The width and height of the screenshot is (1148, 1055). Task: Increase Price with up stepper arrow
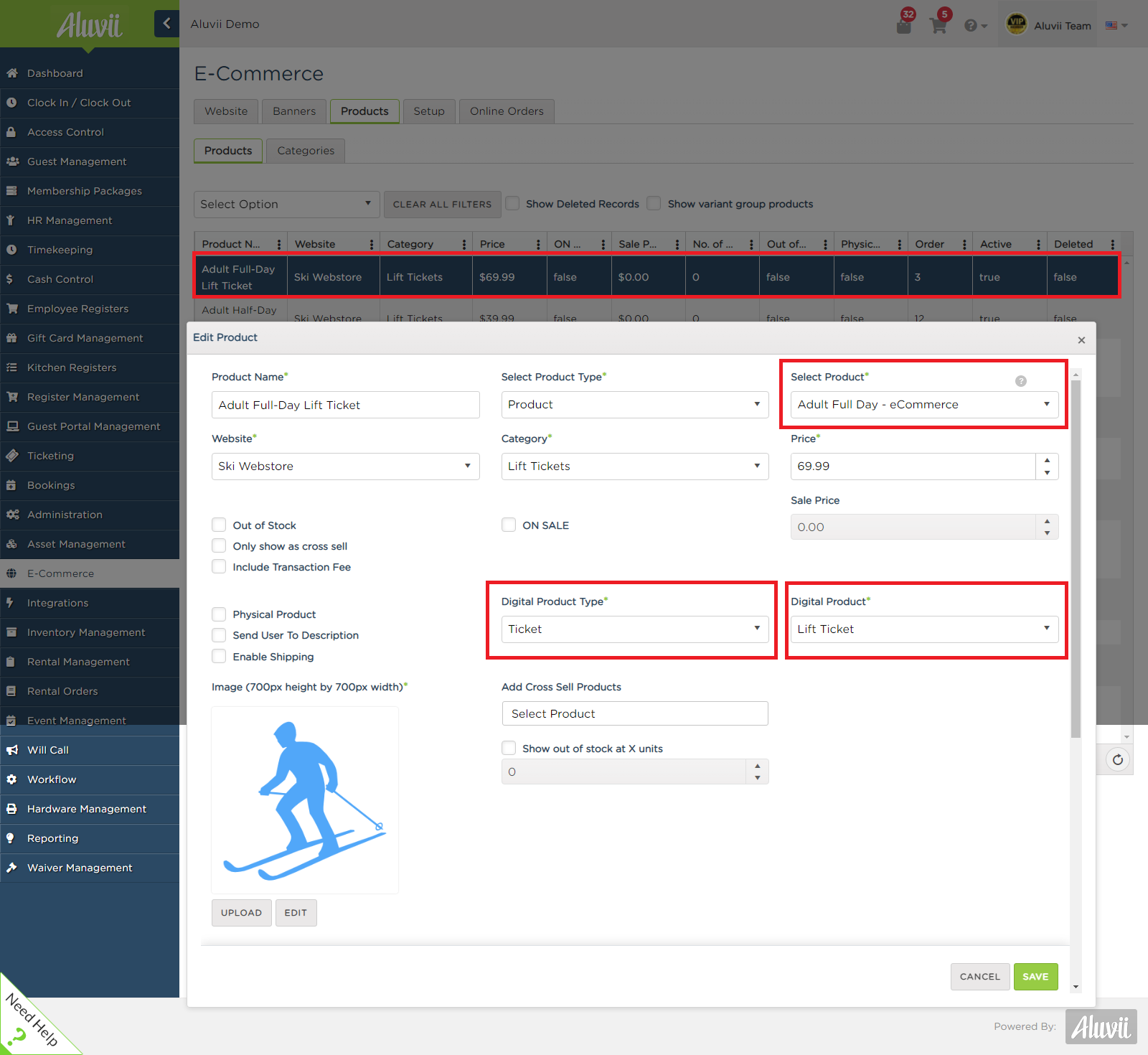(1047, 460)
